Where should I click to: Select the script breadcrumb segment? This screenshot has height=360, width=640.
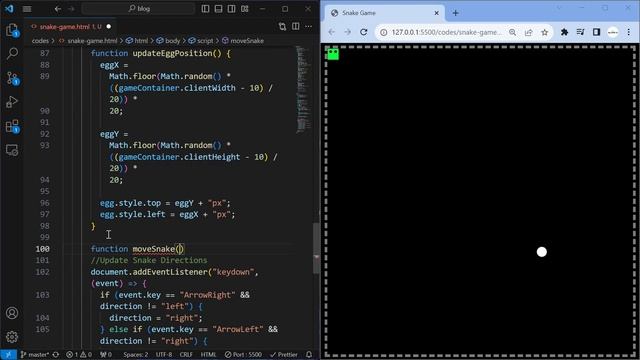click(x=201, y=41)
